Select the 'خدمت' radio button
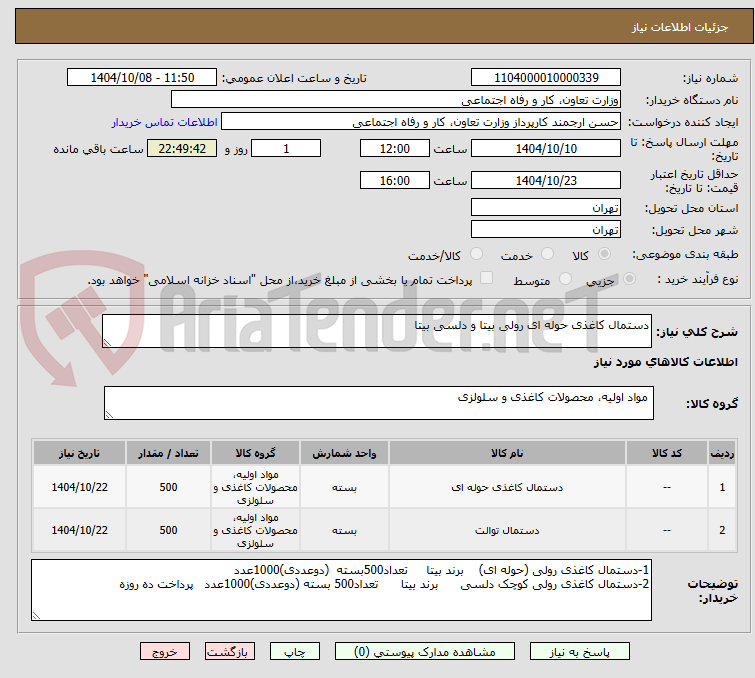This screenshot has width=755, height=678. 547,254
